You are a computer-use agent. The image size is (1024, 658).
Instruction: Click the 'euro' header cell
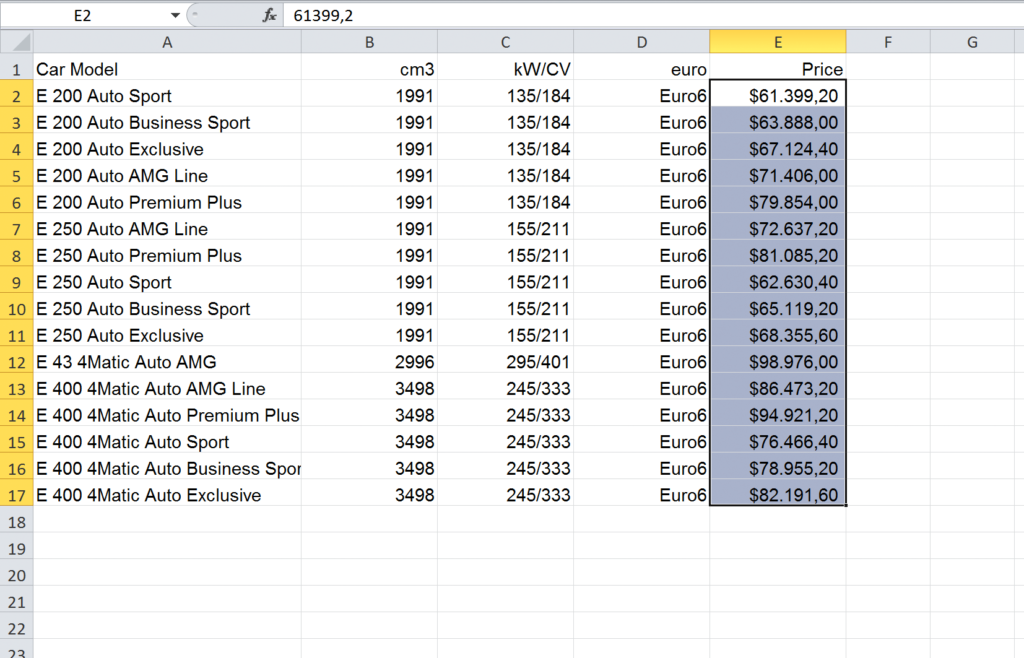(x=642, y=69)
